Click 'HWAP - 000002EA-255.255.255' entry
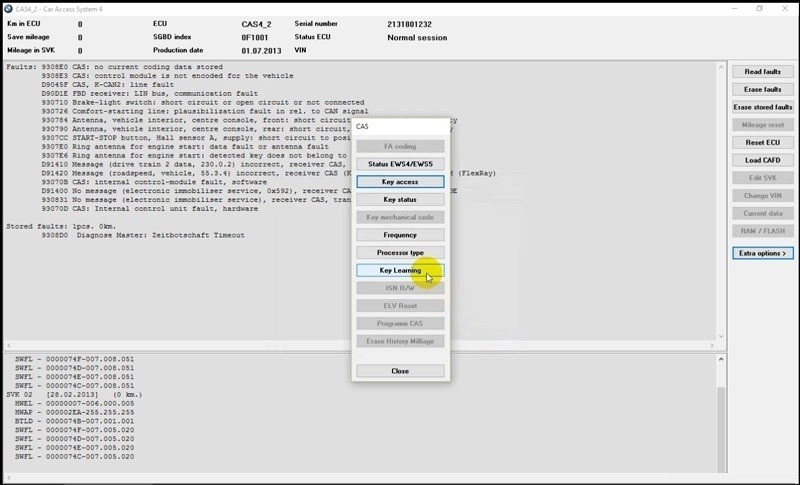The height and width of the screenshot is (485, 800). coord(74,412)
